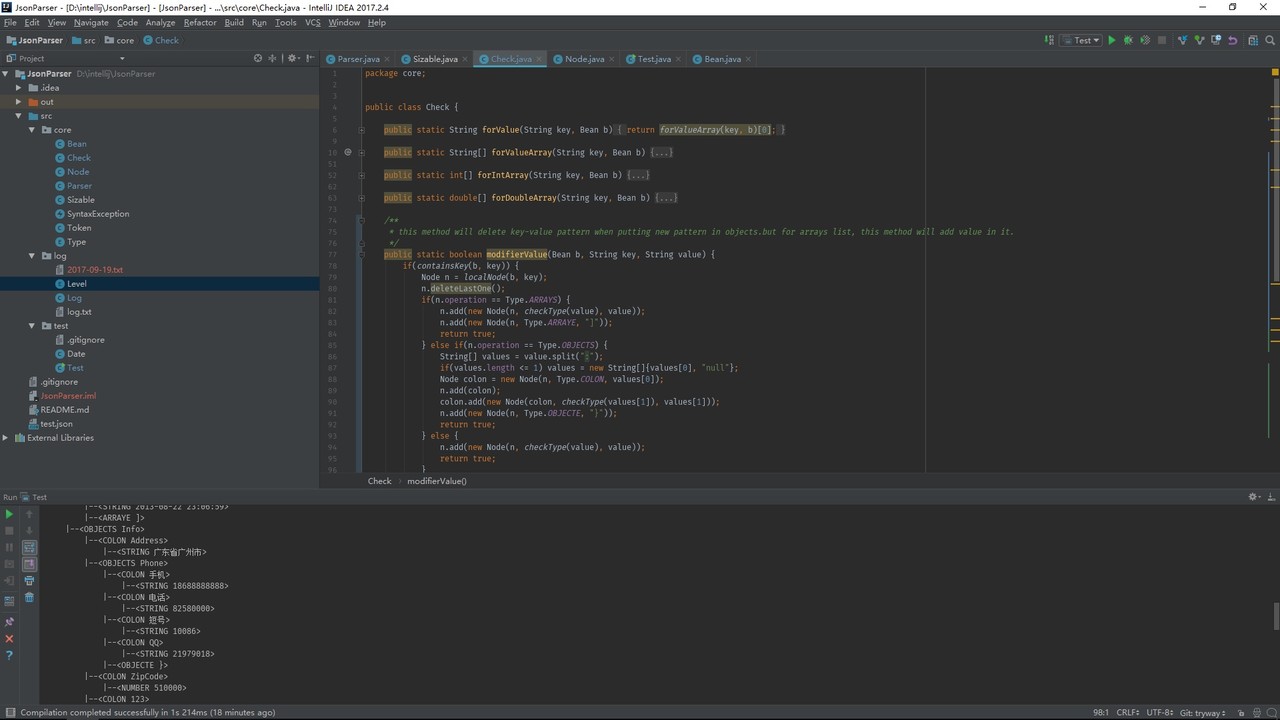The height and width of the screenshot is (720, 1280).
Task: Collapse all nodes in Project panel
Action: (x=272, y=58)
